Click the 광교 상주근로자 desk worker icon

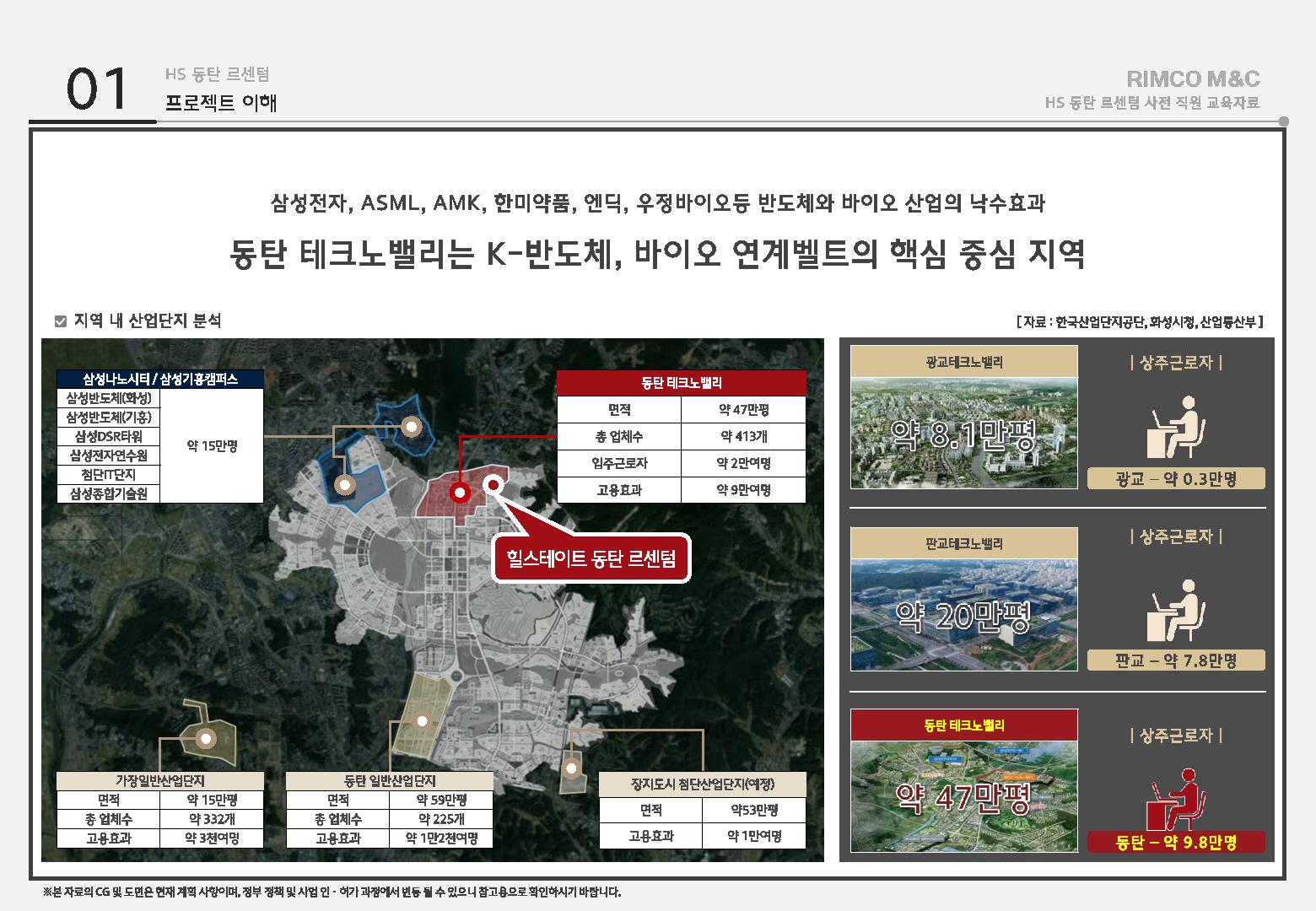click(1175, 428)
